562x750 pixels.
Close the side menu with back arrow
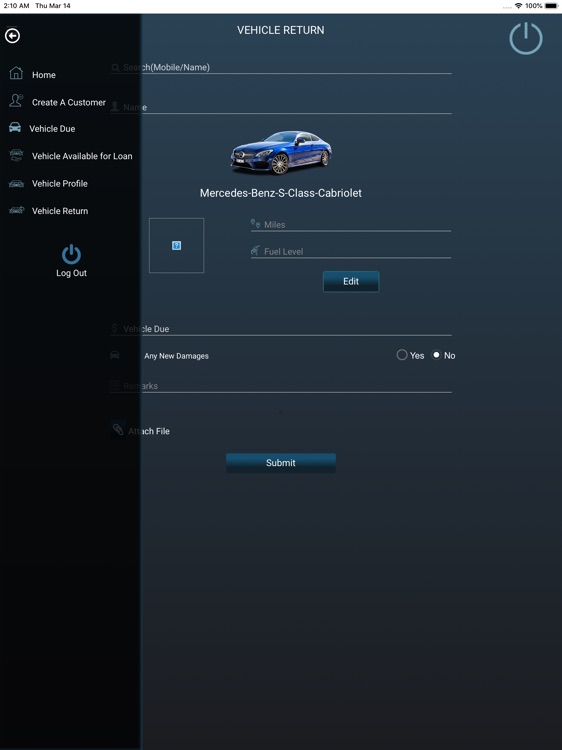(12, 36)
